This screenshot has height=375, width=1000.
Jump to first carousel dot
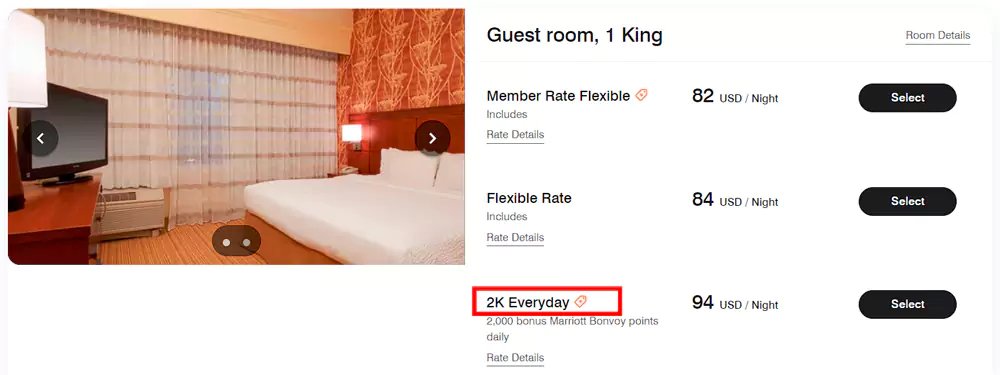point(226,242)
